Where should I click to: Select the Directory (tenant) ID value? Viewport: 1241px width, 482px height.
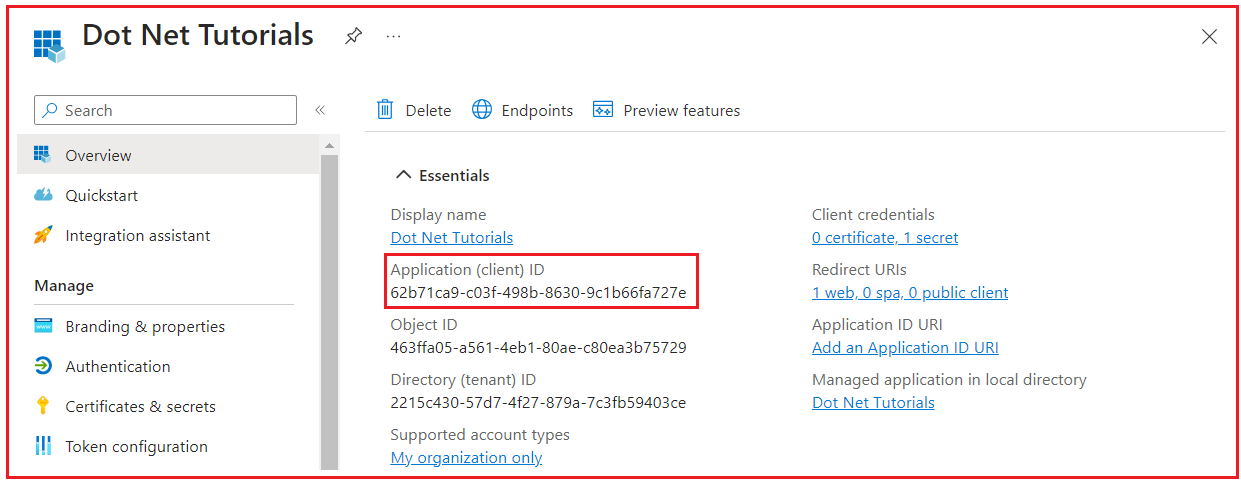[539, 403]
